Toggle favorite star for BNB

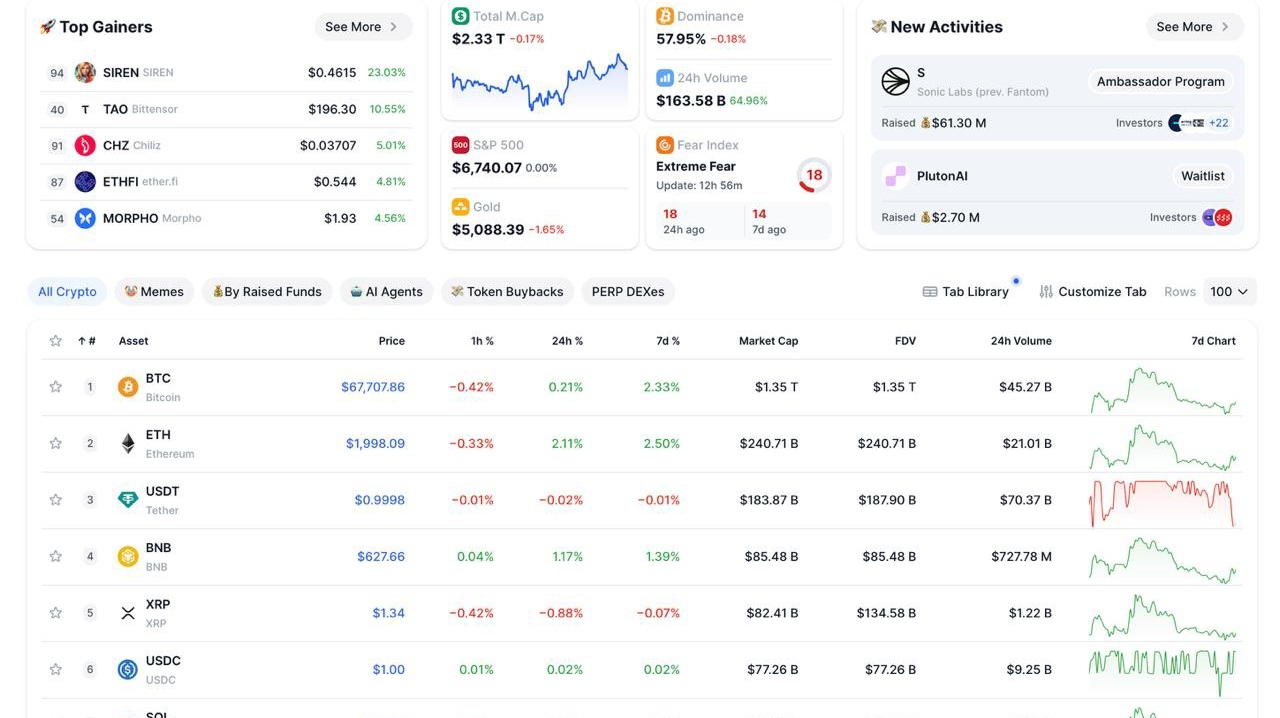(56, 556)
